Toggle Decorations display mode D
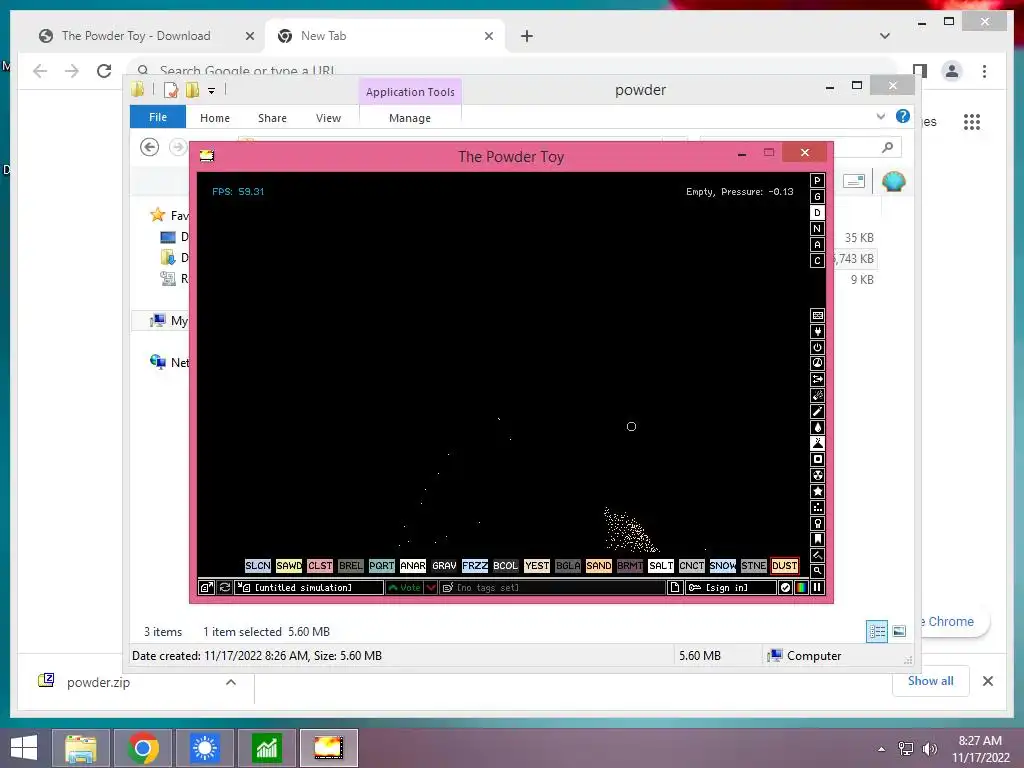This screenshot has width=1024, height=768. [817, 213]
